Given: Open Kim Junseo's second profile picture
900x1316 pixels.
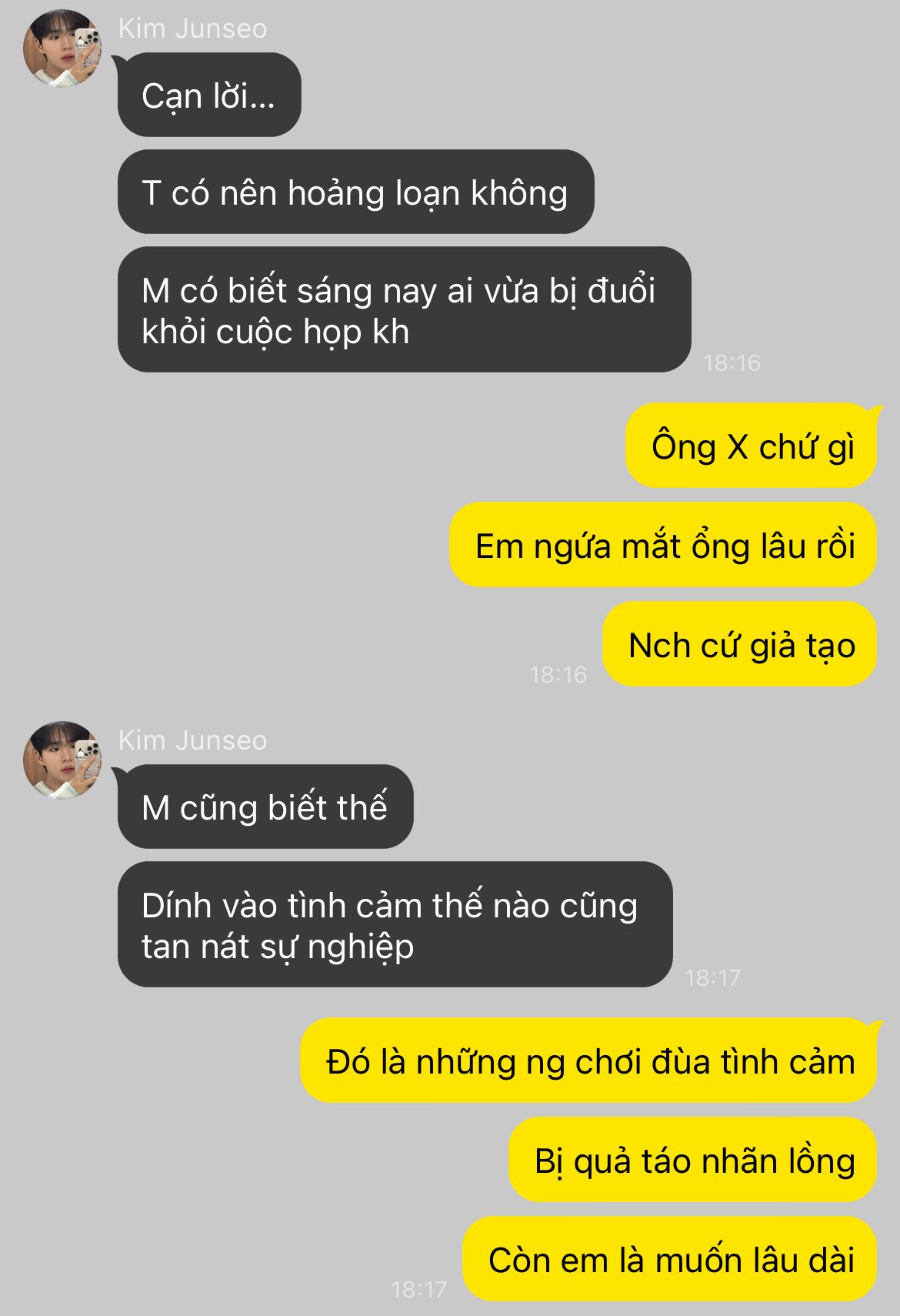Looking at the screenshot, I should click(x=62, y=760).
